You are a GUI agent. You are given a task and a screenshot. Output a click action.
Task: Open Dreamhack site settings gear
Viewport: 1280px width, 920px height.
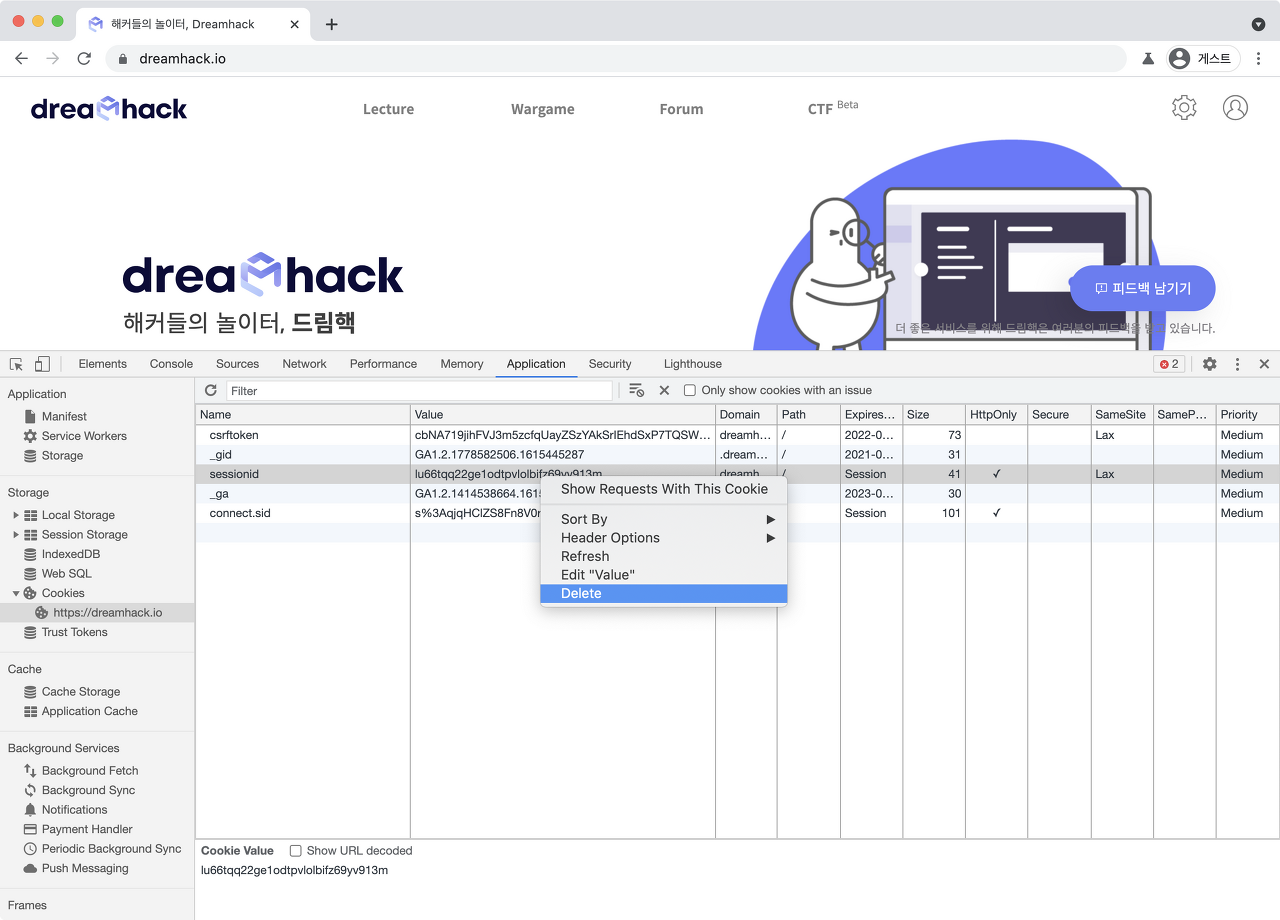tap(1184, 108)
